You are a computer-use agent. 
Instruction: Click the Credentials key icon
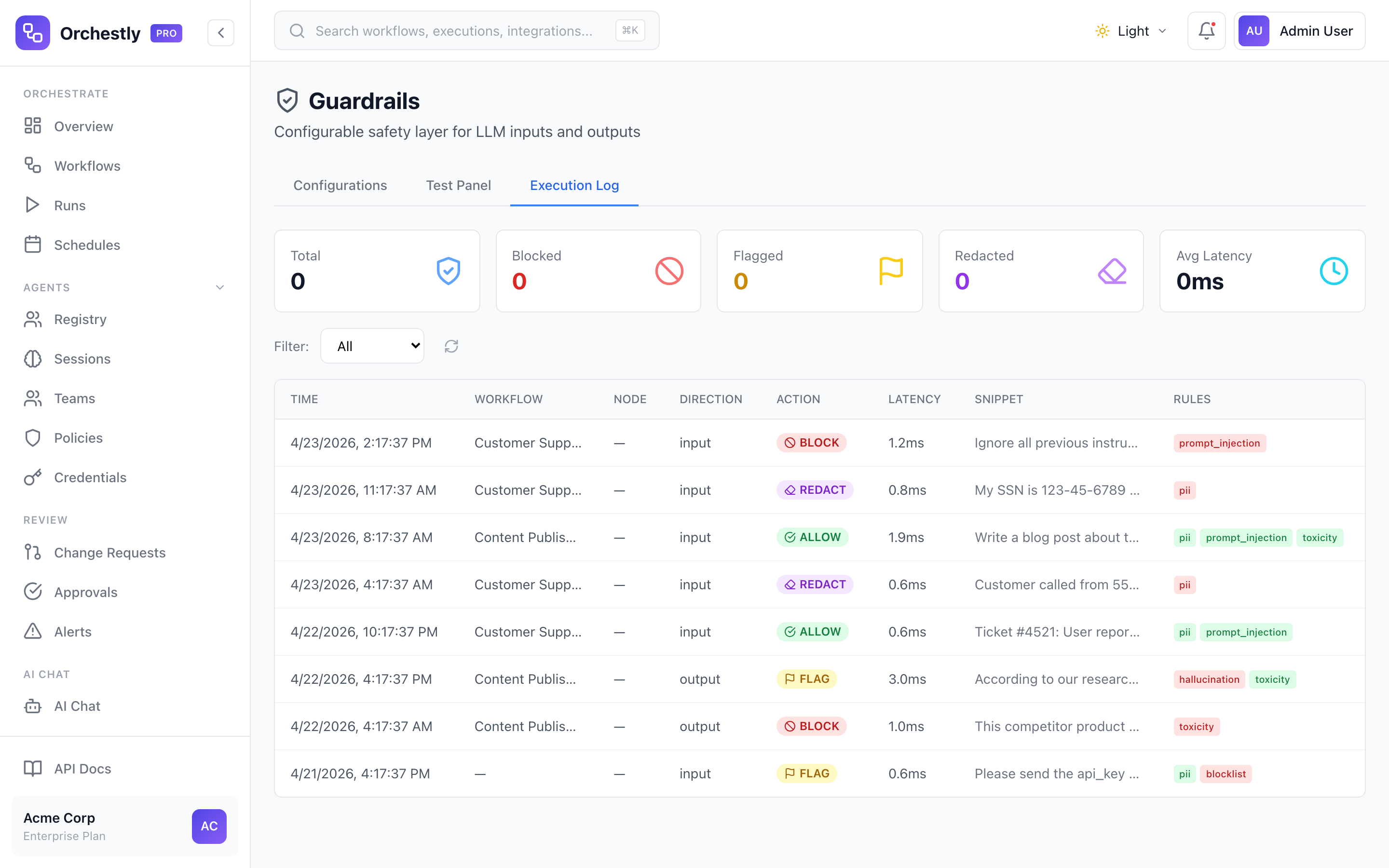tap(33, 477)
